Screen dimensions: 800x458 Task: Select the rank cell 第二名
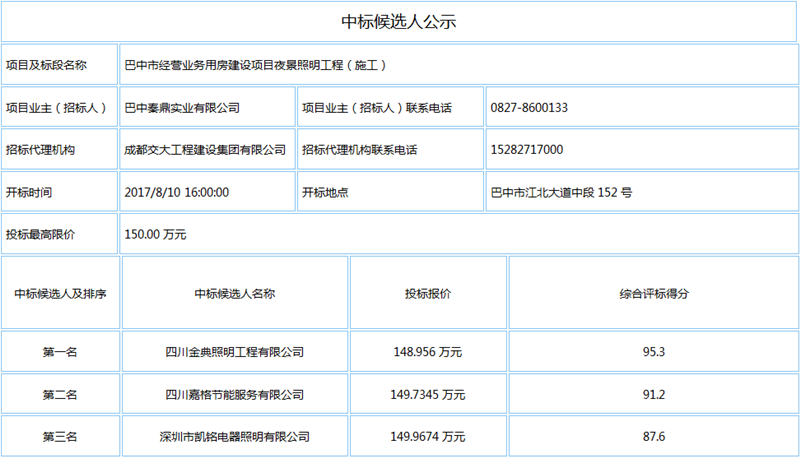60,394
